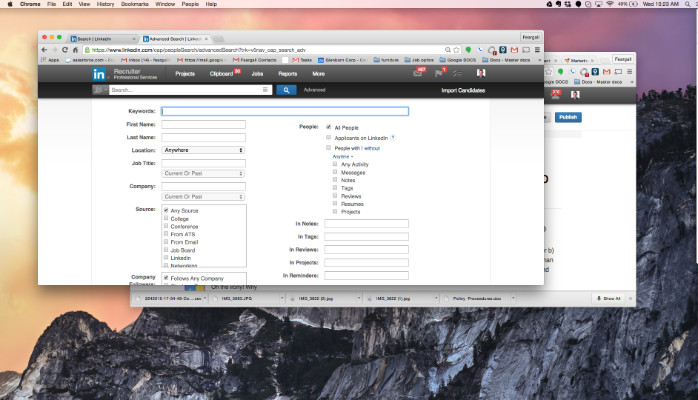
Task: Click the Publish button in the back window
Action: [x=568, y=117]
